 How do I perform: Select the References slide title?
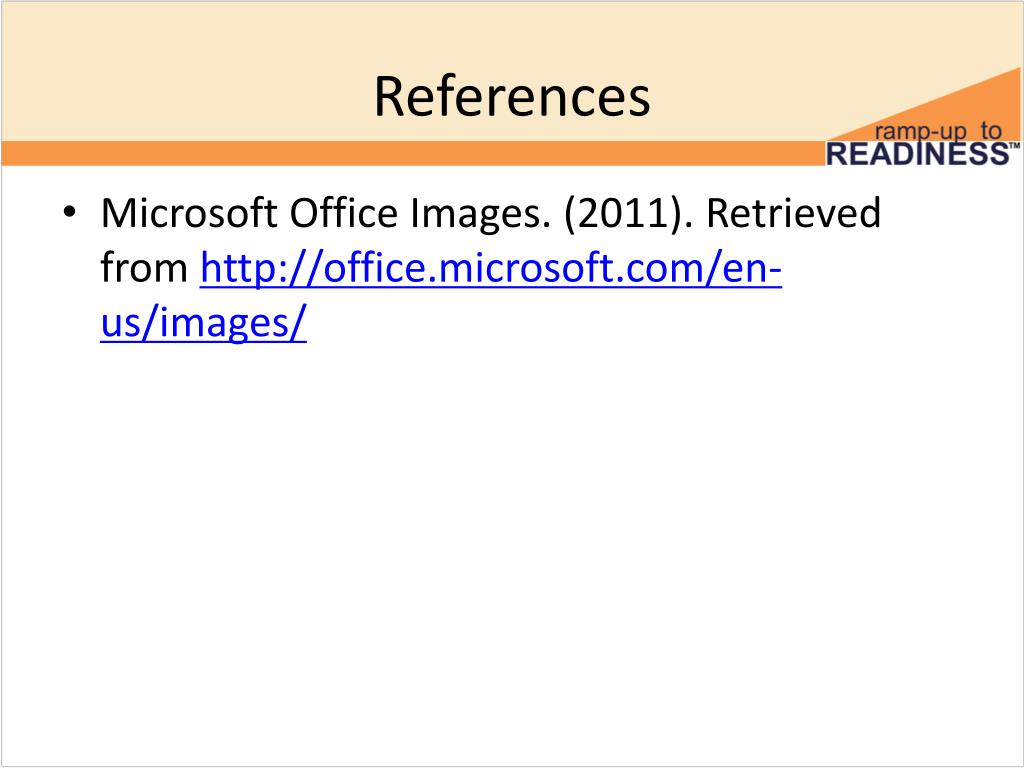(x=512, y=97)
